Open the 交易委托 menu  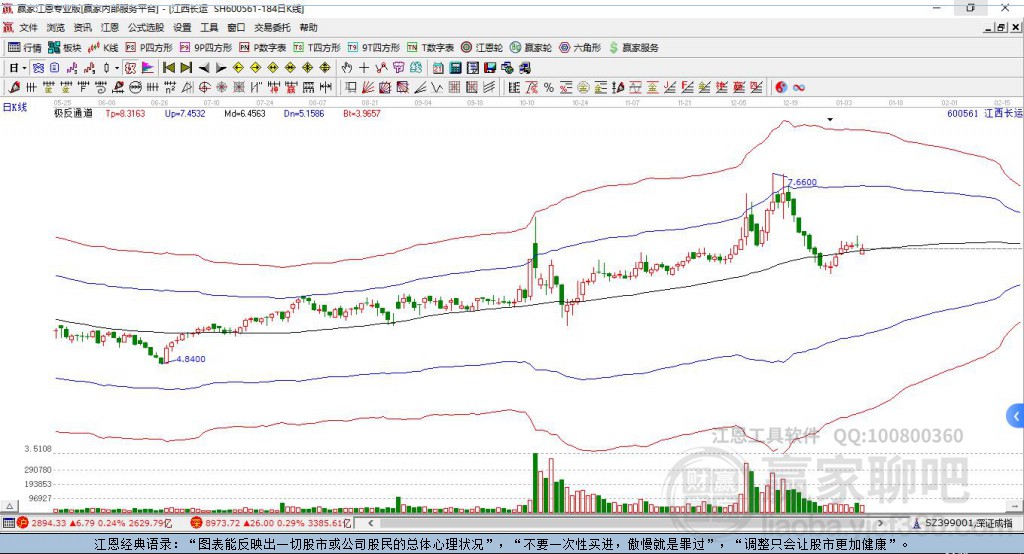(272, 27)
